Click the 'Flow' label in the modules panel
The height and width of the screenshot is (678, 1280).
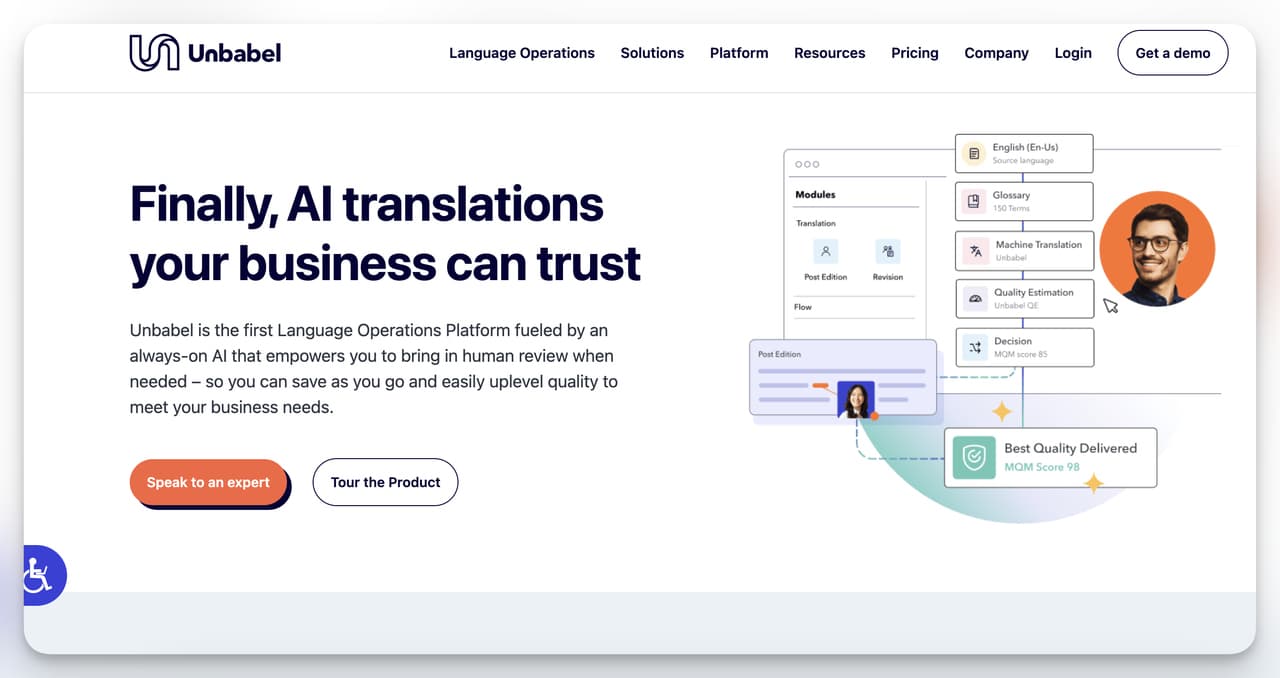point(803,307)
